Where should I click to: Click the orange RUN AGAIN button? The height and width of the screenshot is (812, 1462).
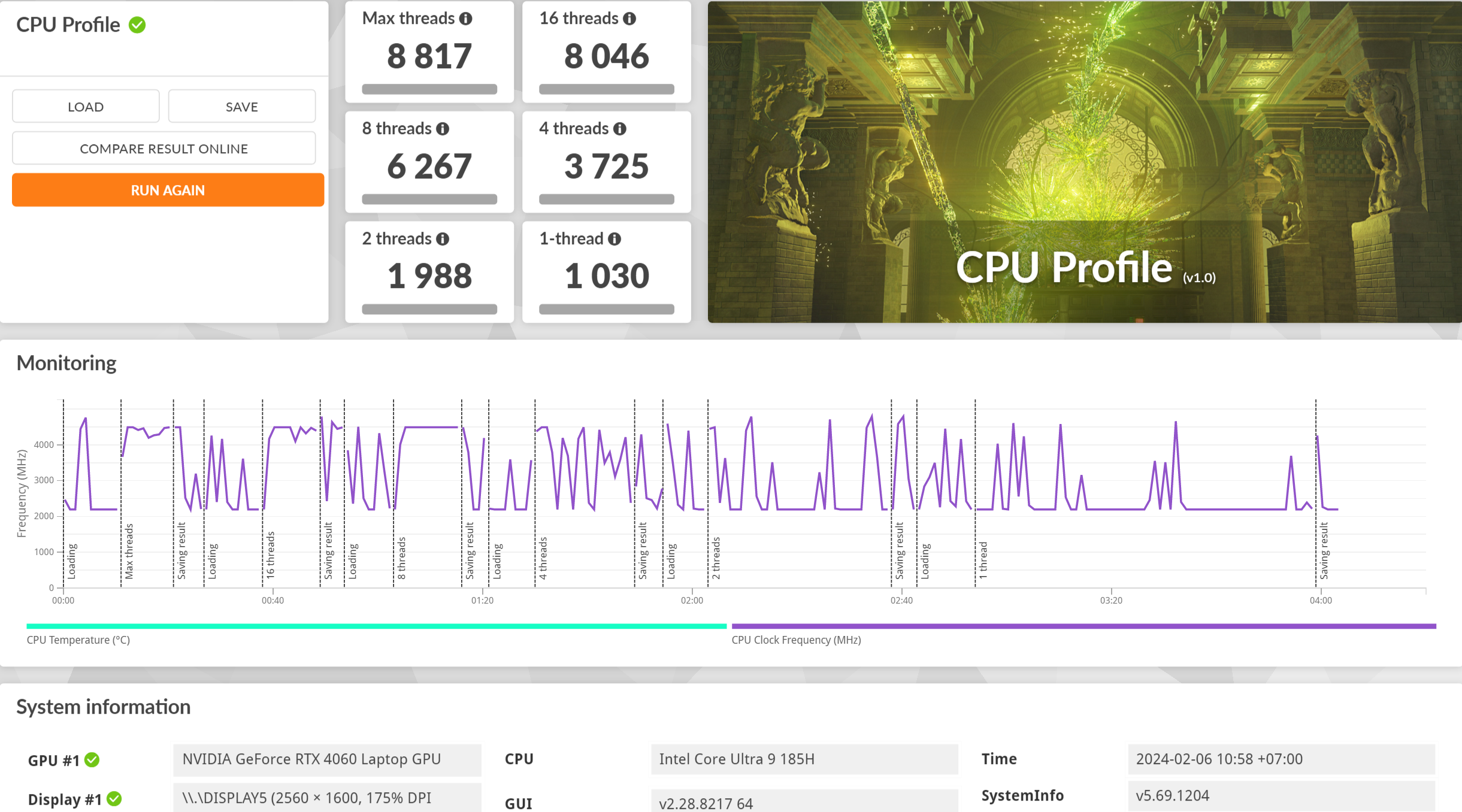[x=168, y=190]
